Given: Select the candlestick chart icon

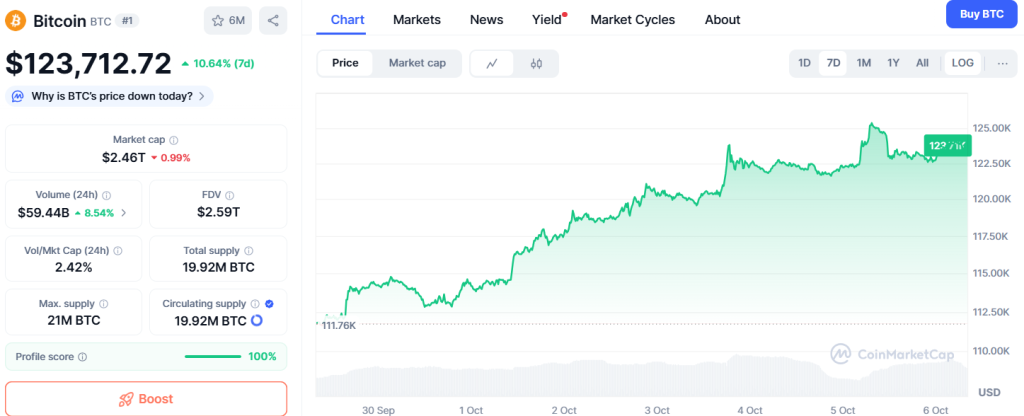Looking at the screenshot, I should point(536,63).
